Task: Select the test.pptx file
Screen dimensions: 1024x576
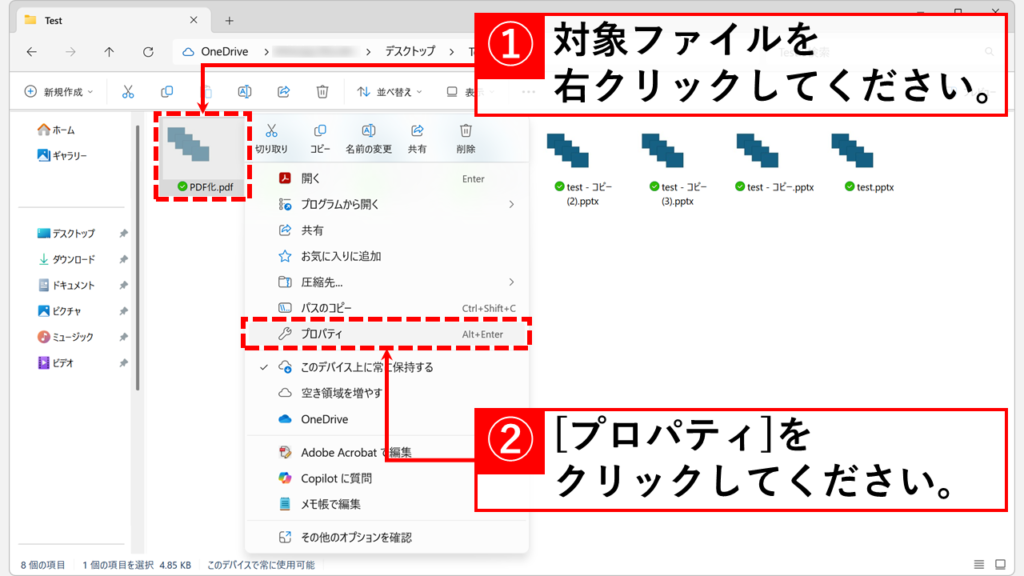Action: 867,162
